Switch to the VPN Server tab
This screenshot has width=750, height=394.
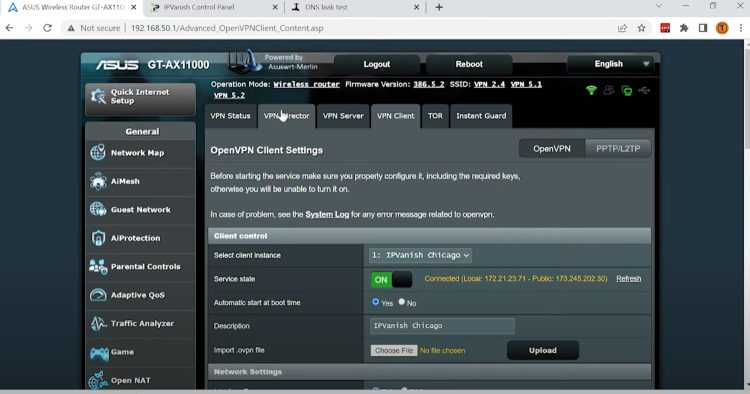(343, 116)
